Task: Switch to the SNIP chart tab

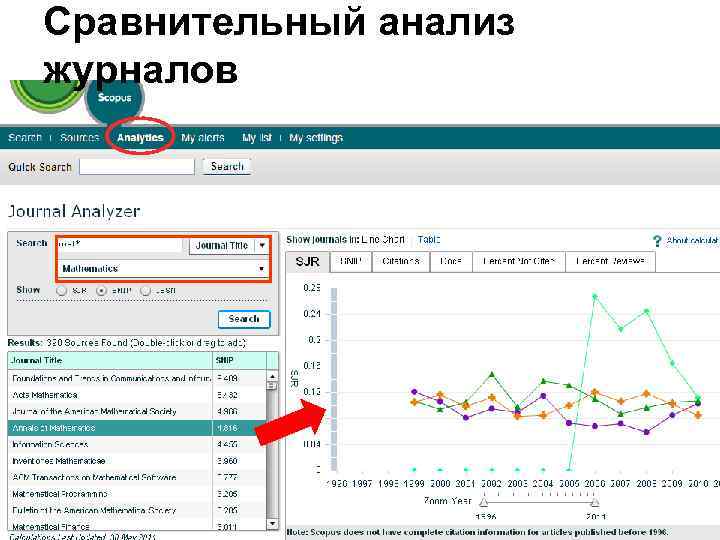Action: click(350, 262)
